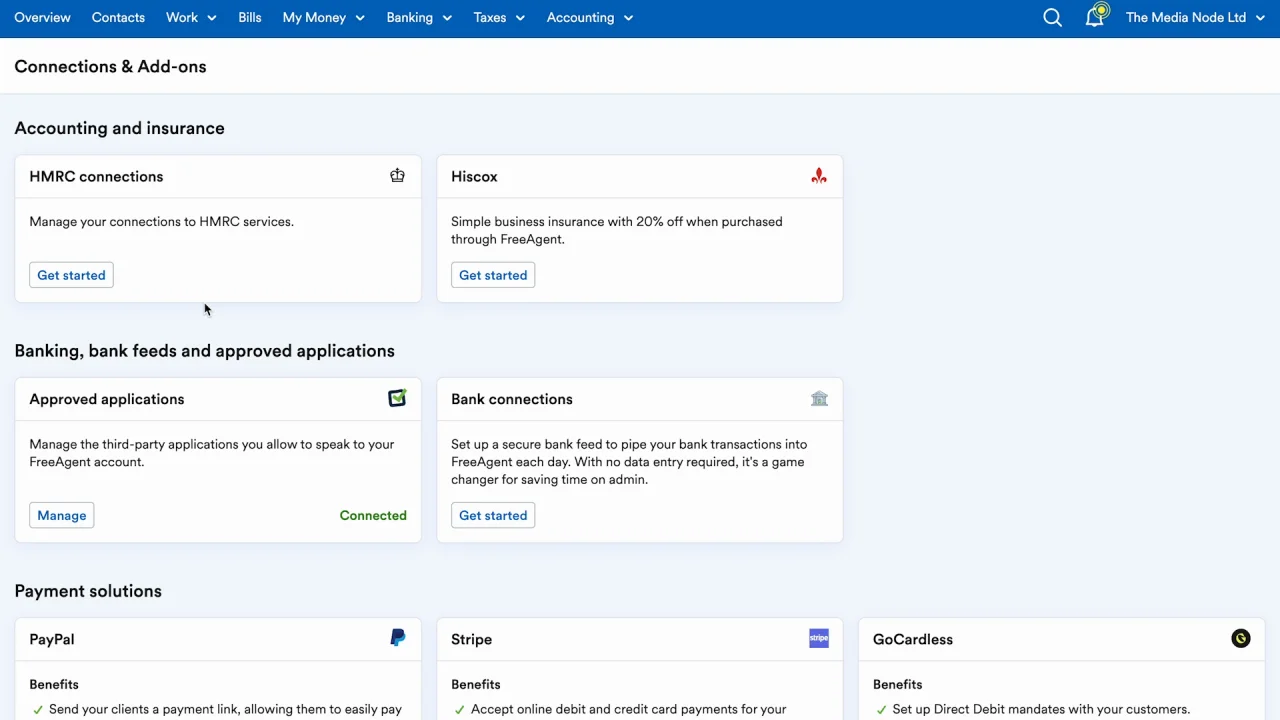Expand the Banking menu
Screen dimensions: 1280x720
pos(419,18)
